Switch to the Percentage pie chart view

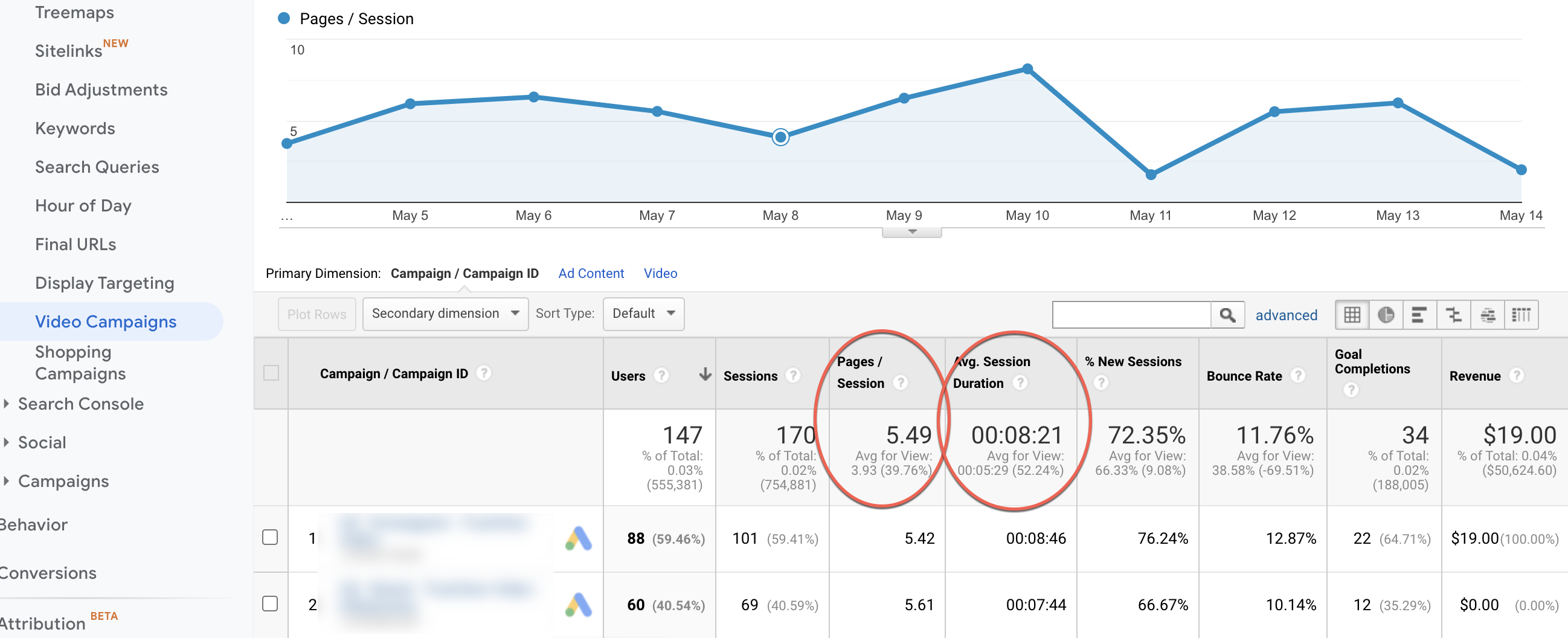[1386, 315]
